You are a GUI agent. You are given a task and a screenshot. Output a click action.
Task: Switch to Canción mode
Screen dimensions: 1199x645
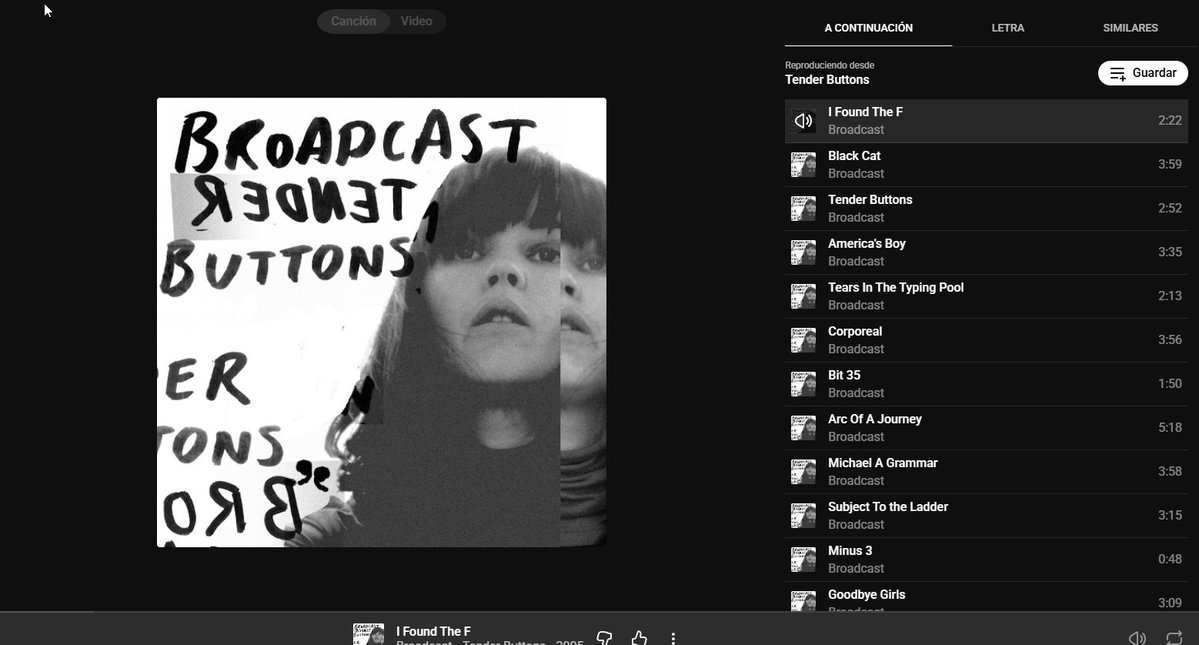point(353,21)
